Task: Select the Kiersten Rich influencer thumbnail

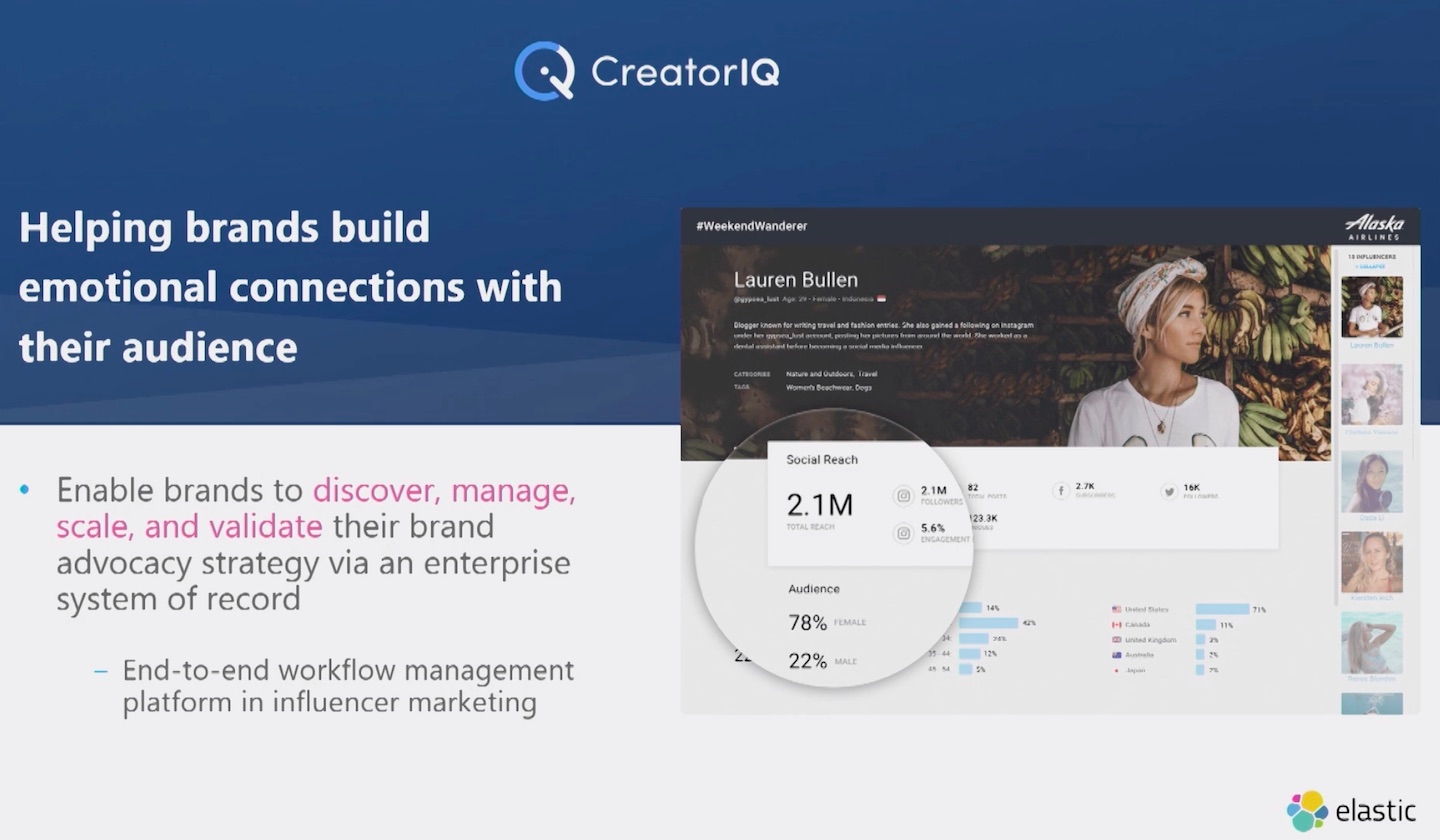Action: click(x=1372, y=562)
